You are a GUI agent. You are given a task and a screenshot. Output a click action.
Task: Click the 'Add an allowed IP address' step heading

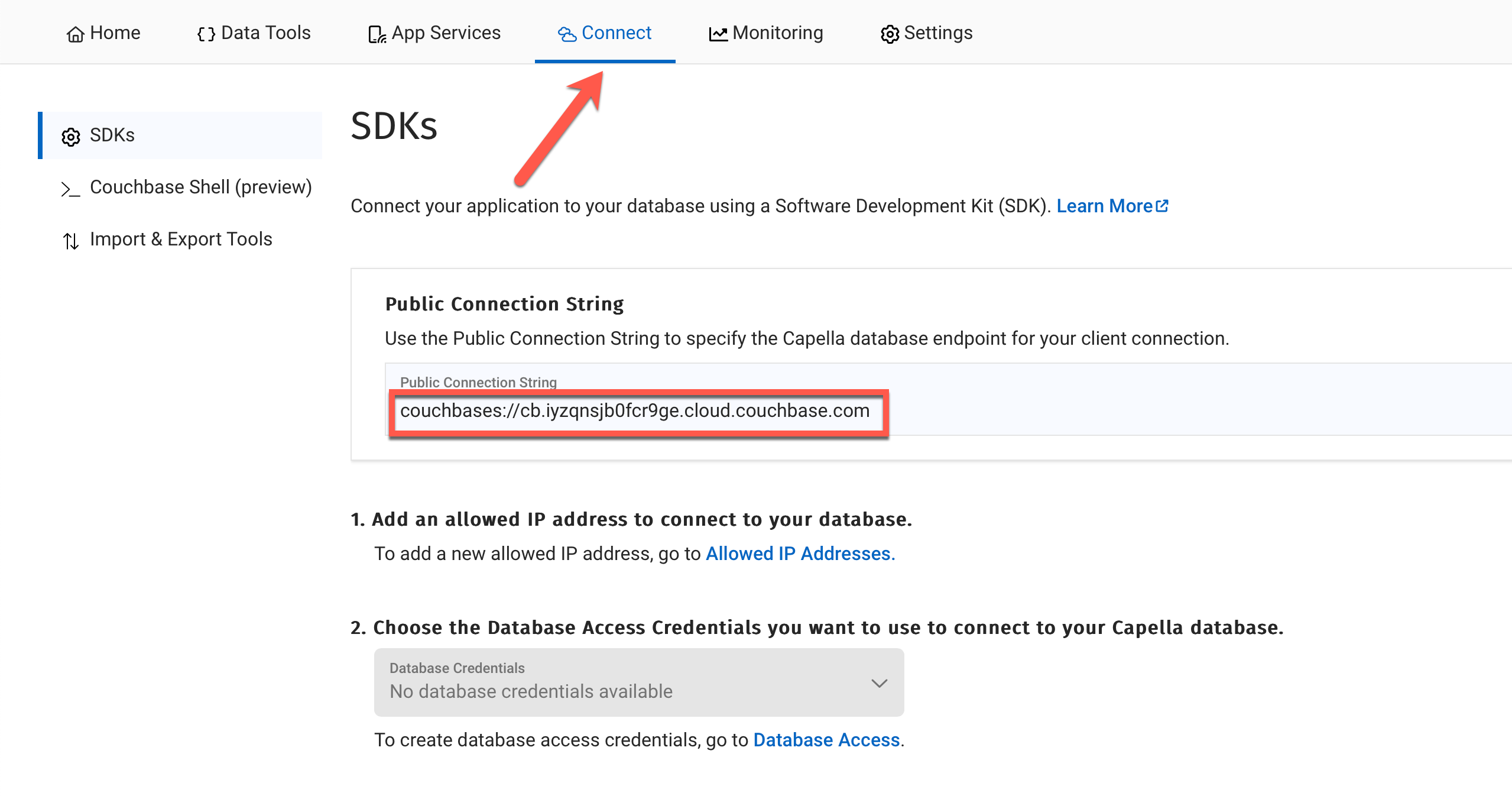[x=631, y=519]
